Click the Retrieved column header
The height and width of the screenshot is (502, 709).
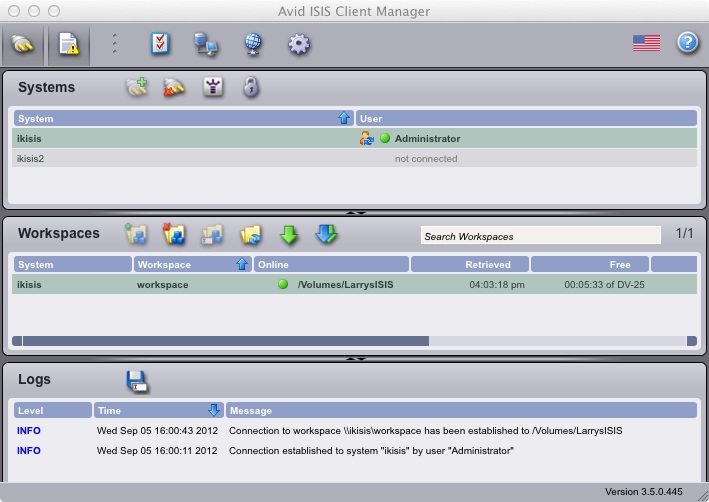tap(470, 265)
